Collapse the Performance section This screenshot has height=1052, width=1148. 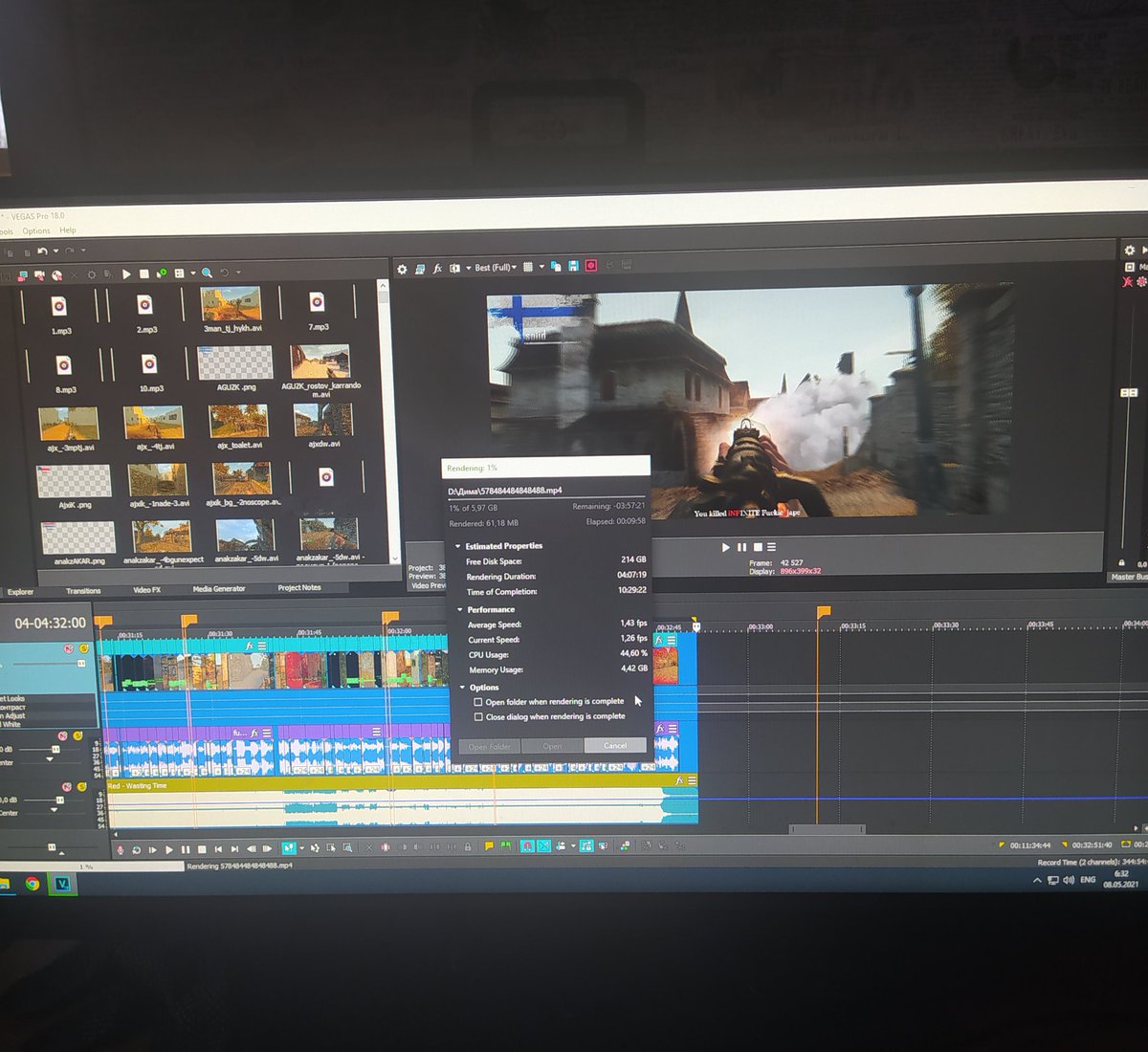click(x=459, y=609)
